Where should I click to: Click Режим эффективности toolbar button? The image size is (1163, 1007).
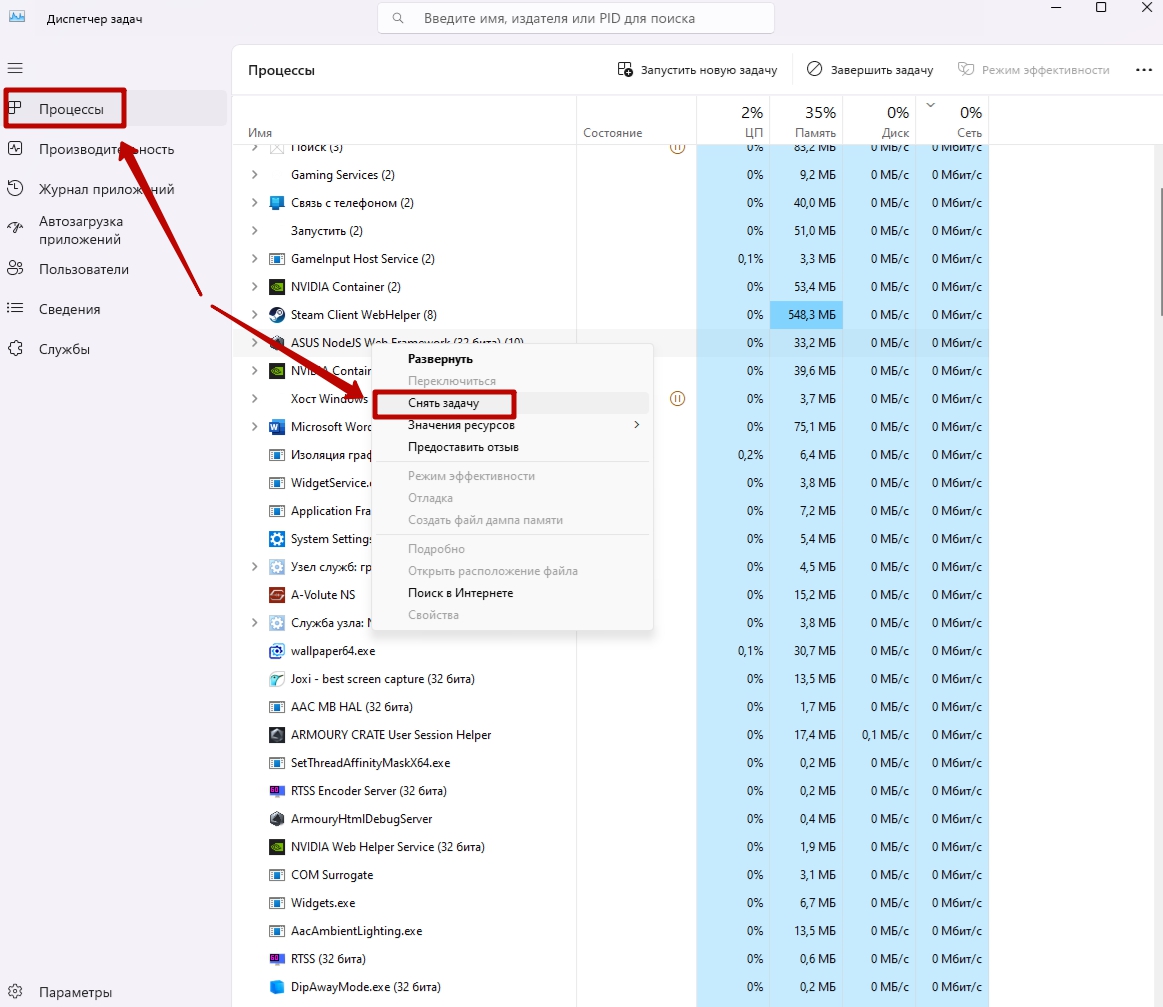point(1033,70)
